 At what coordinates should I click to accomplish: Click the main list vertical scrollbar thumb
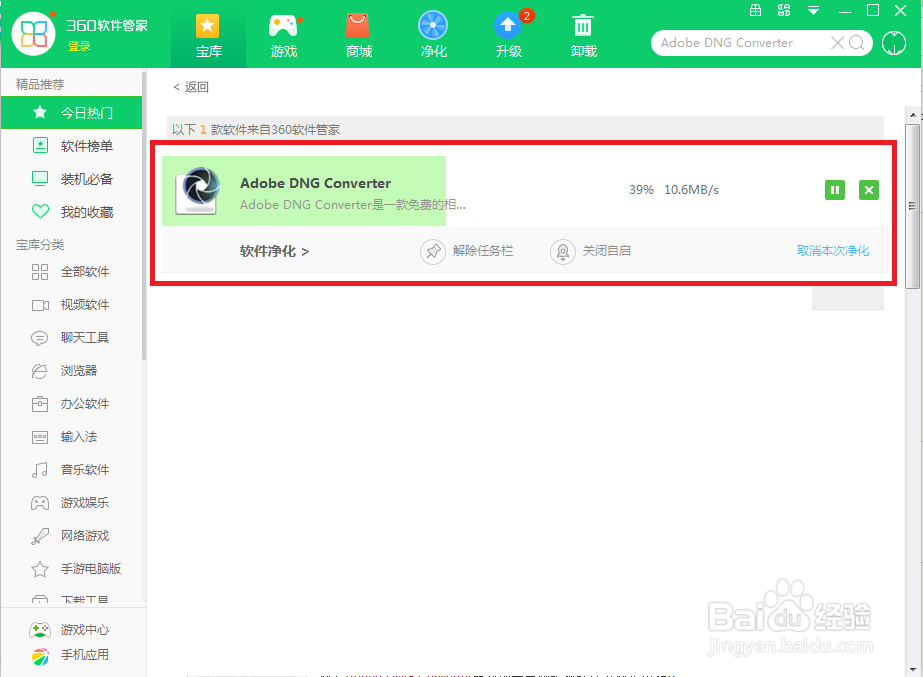coord(912,206)
